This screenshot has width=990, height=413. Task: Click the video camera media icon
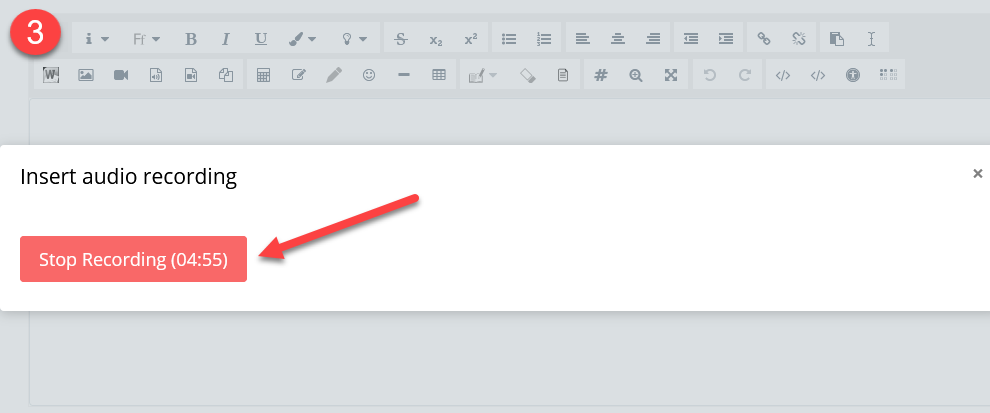[x=121, y=75]
